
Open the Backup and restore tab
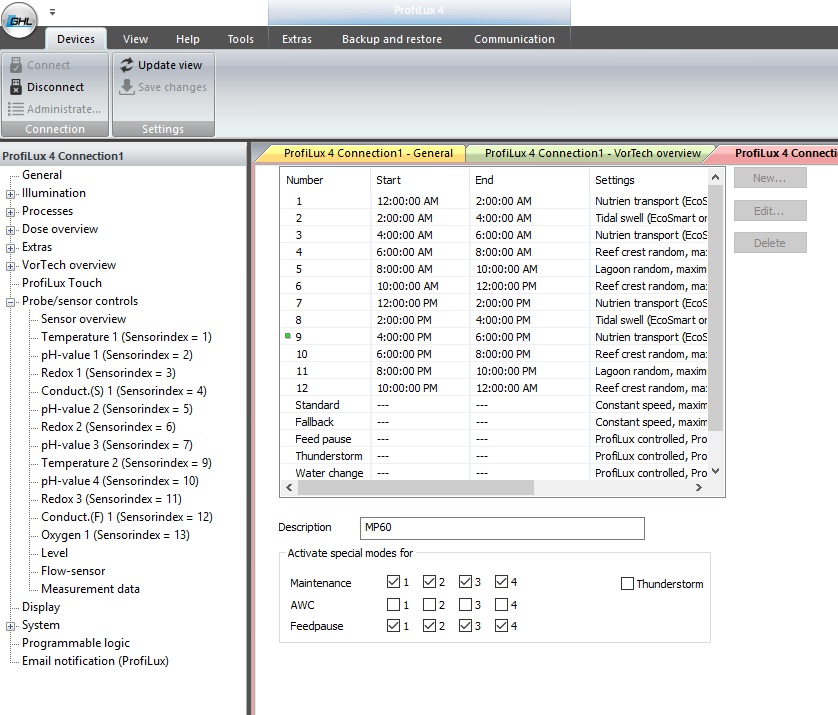click(392, 39)
